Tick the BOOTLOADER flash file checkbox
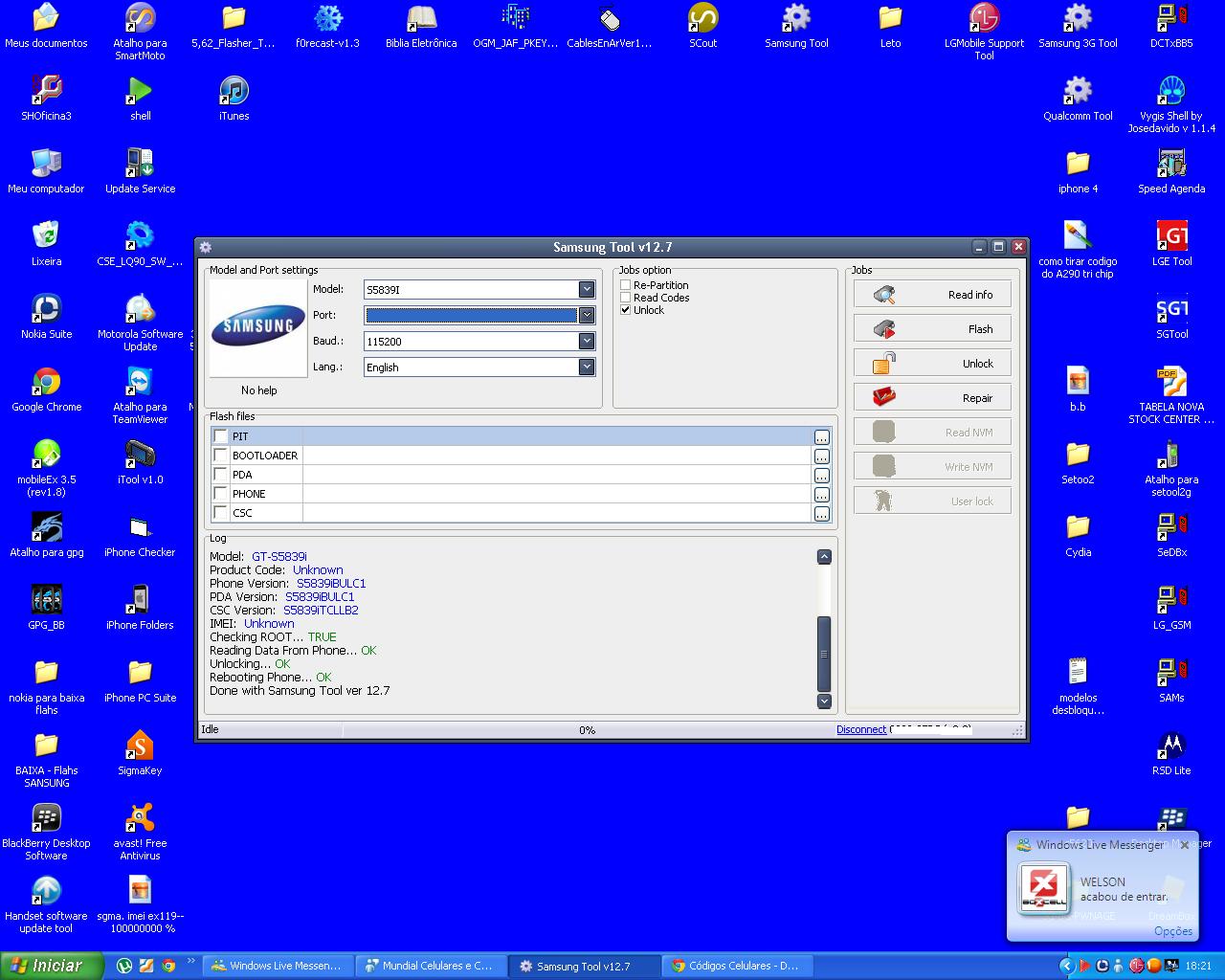Screen dimensions: 1225x980 (x=221, y=456)
